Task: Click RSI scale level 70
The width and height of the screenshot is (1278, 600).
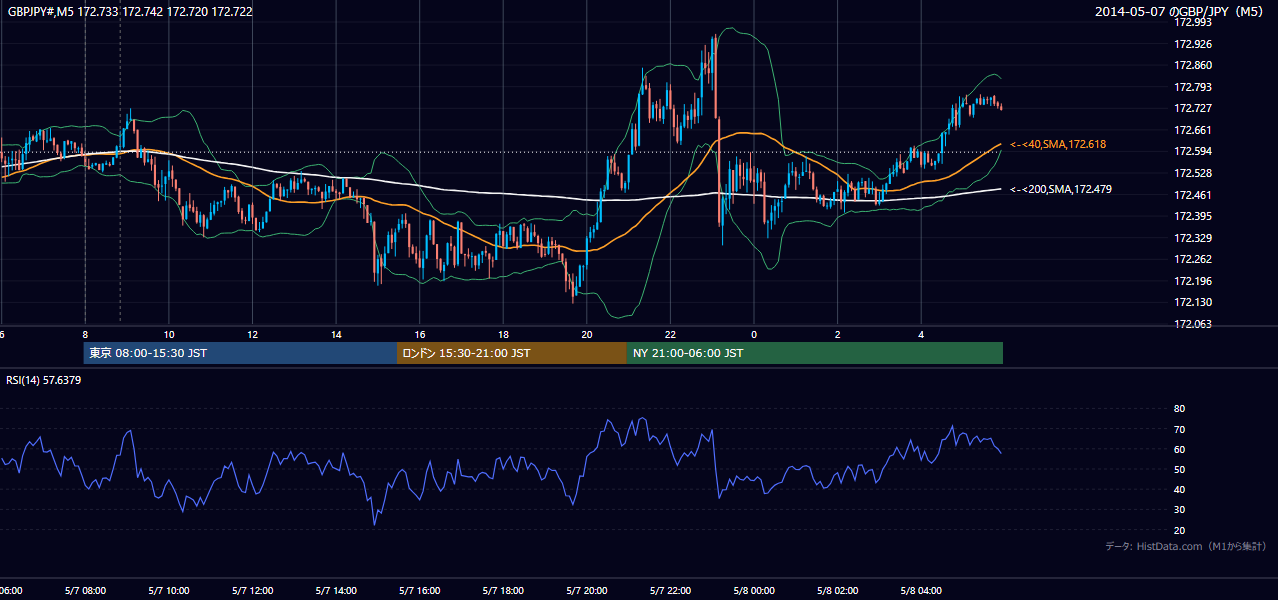Action: tap(1179, 429)
